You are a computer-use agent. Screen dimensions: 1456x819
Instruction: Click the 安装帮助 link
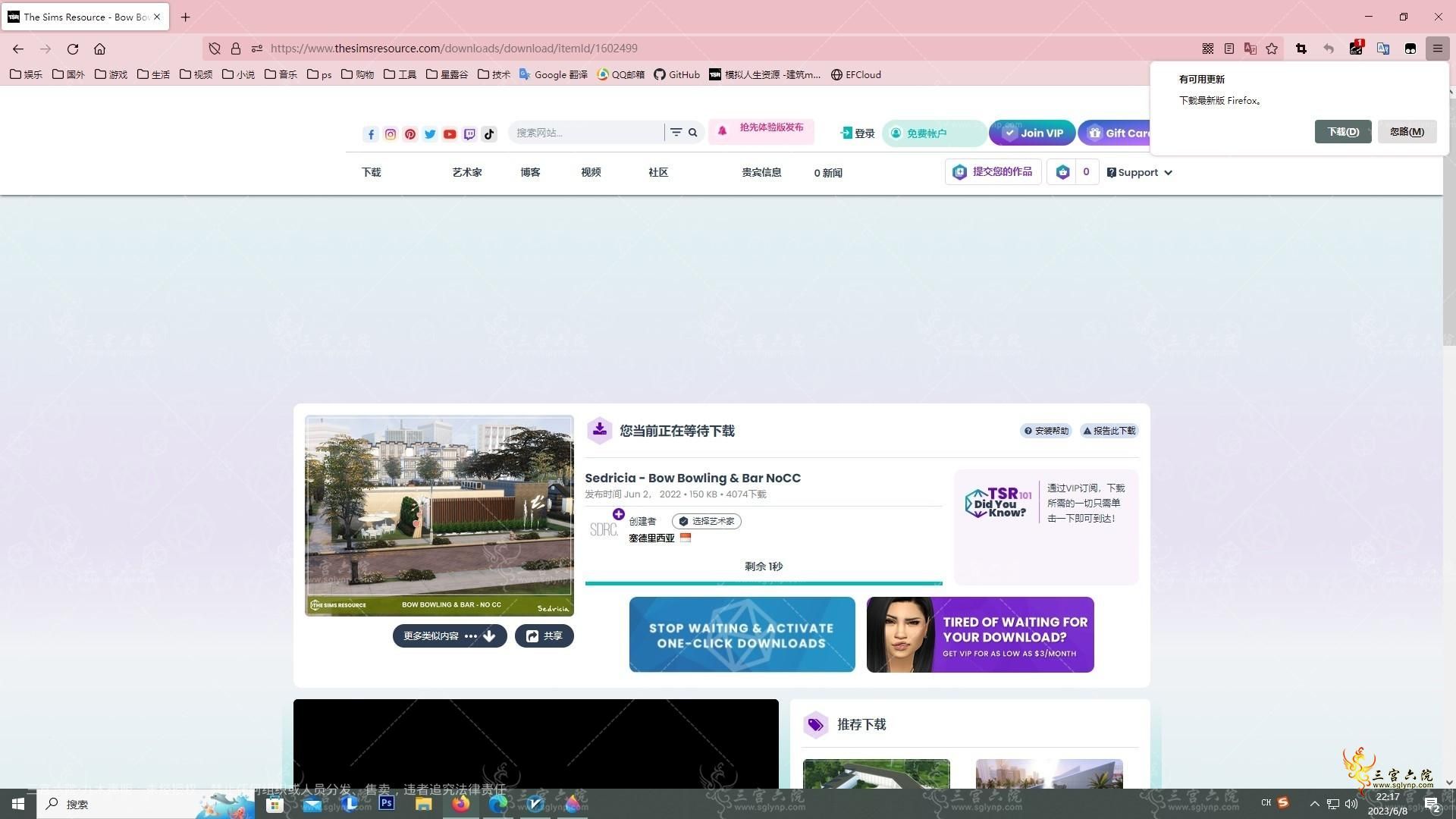[1046, 431]
